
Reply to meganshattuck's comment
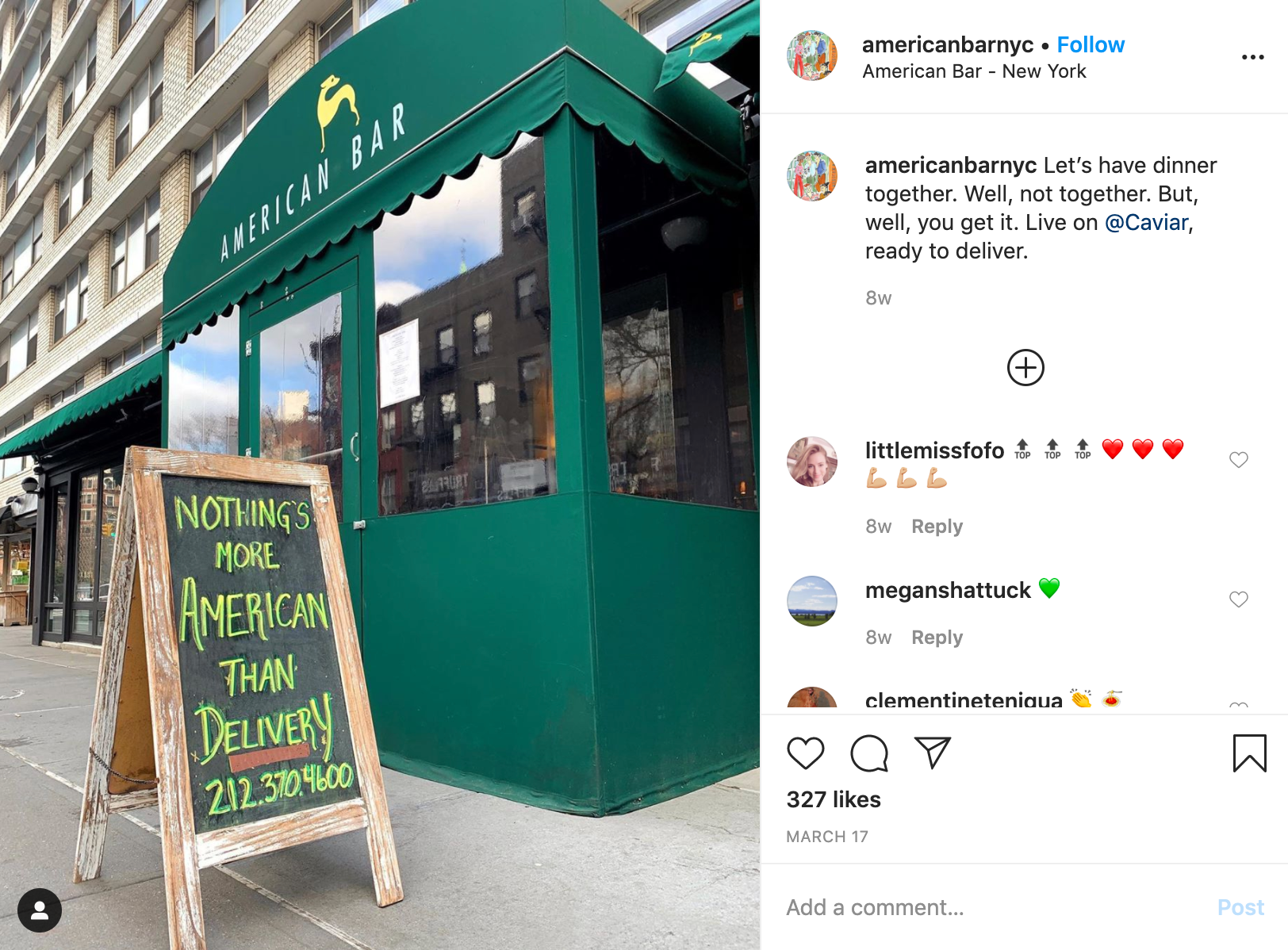click(x=937, y=638)
